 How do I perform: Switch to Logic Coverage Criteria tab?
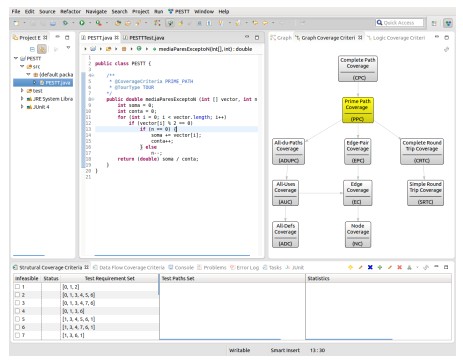tap(396, 38)
